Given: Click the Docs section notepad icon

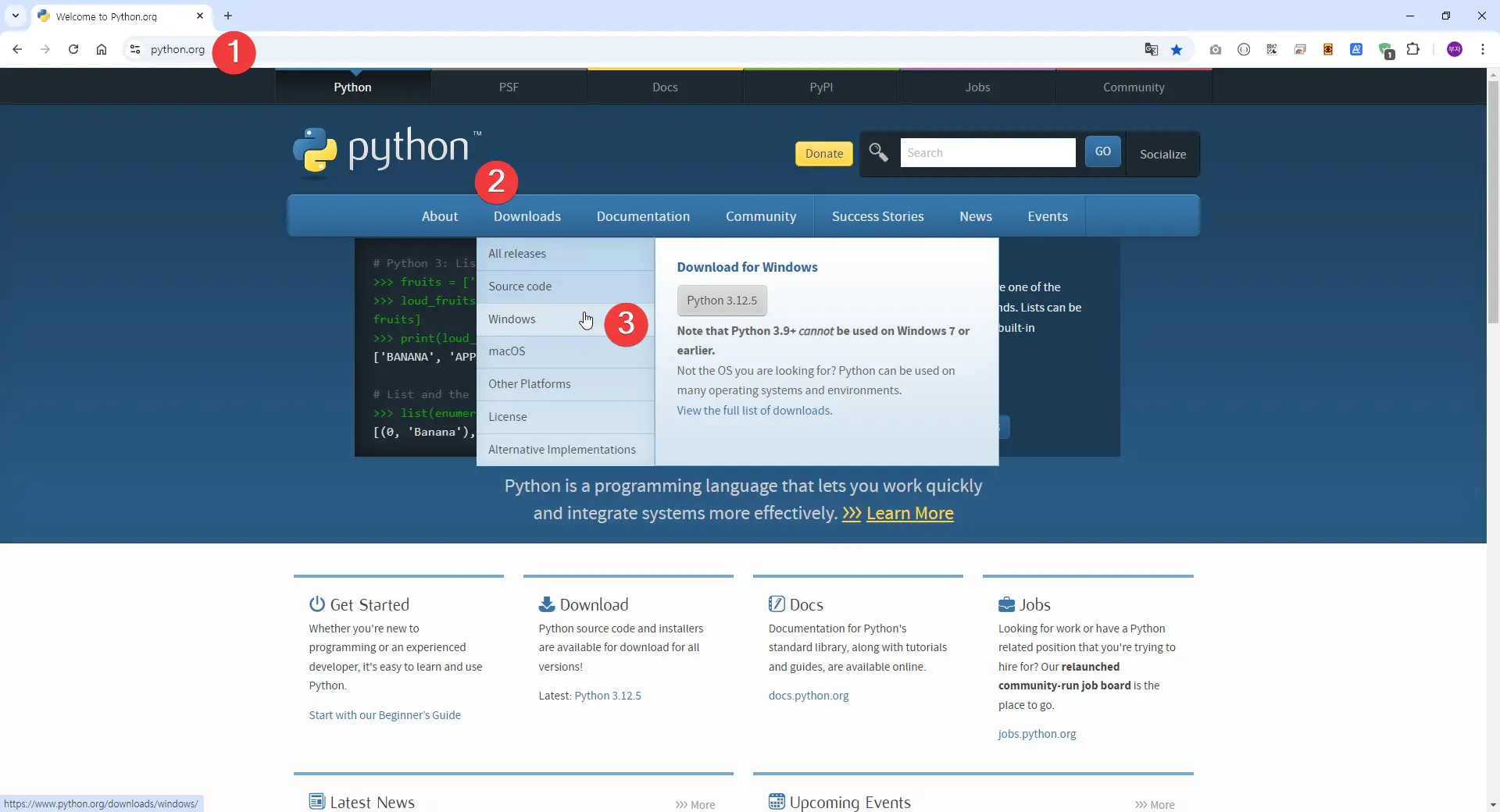Looking at the screenshot, I should (777, 604).
